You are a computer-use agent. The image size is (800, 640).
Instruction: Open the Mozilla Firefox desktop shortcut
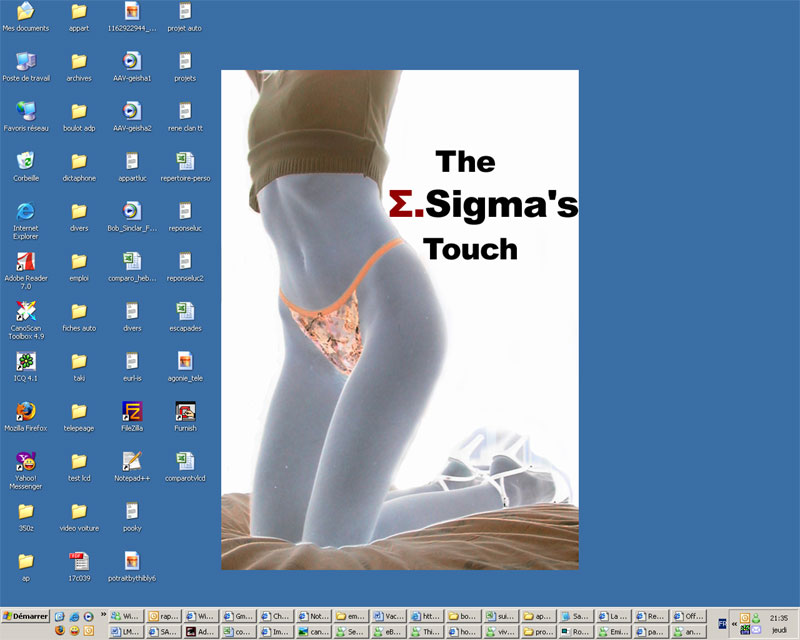(x=26, y=411)
